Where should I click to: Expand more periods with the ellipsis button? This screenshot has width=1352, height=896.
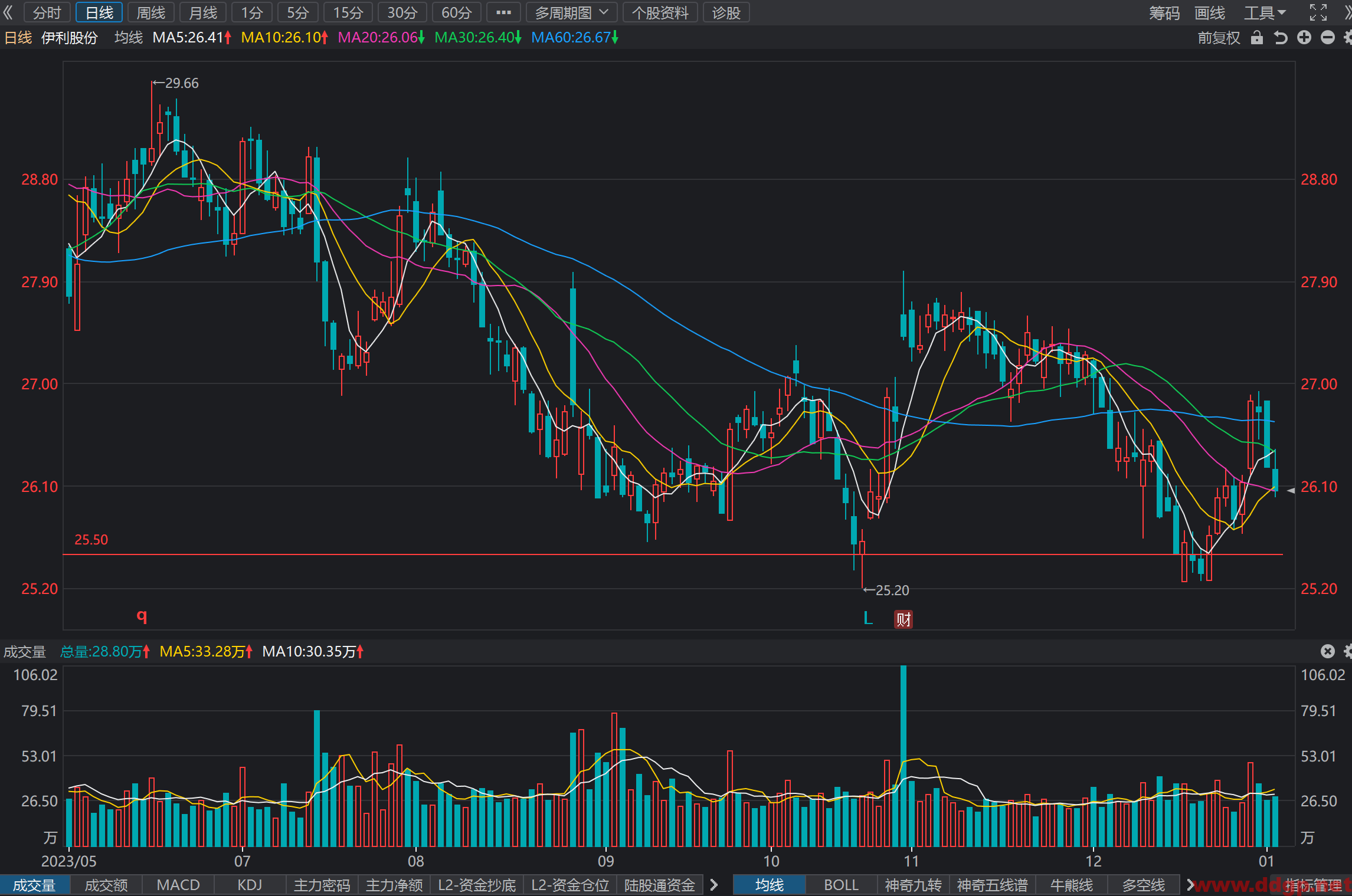point(503,12)
